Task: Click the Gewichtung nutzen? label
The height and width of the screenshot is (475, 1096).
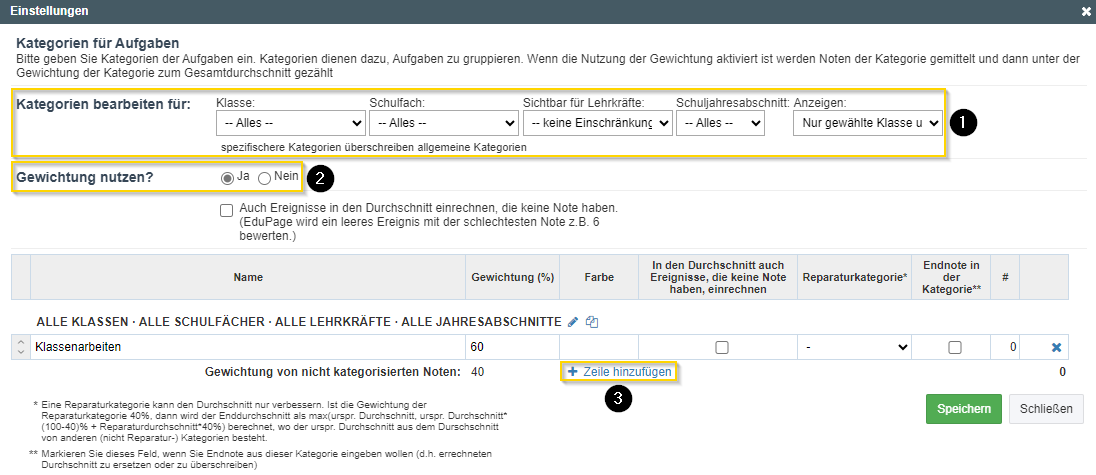Action: coord(85,178)
